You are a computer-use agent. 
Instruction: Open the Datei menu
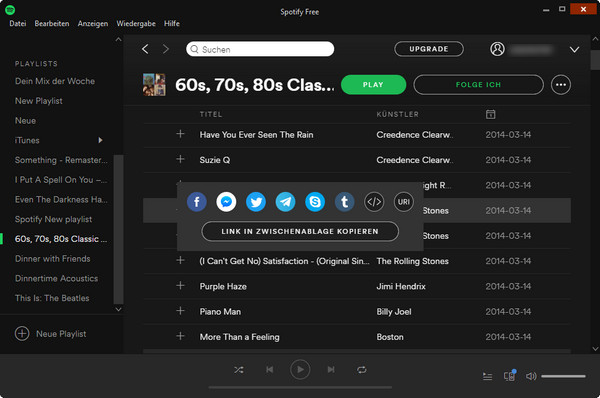[18, 23]
